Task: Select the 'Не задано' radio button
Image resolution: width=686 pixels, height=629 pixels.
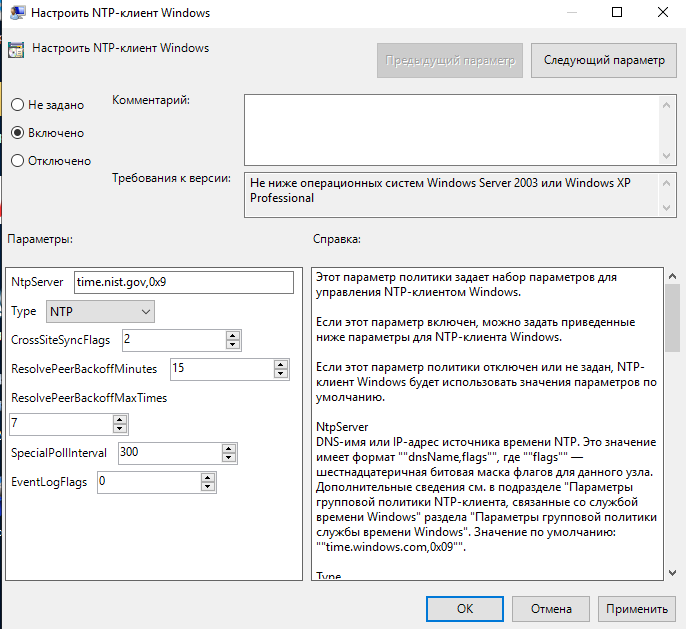Action: coord(17,105)
